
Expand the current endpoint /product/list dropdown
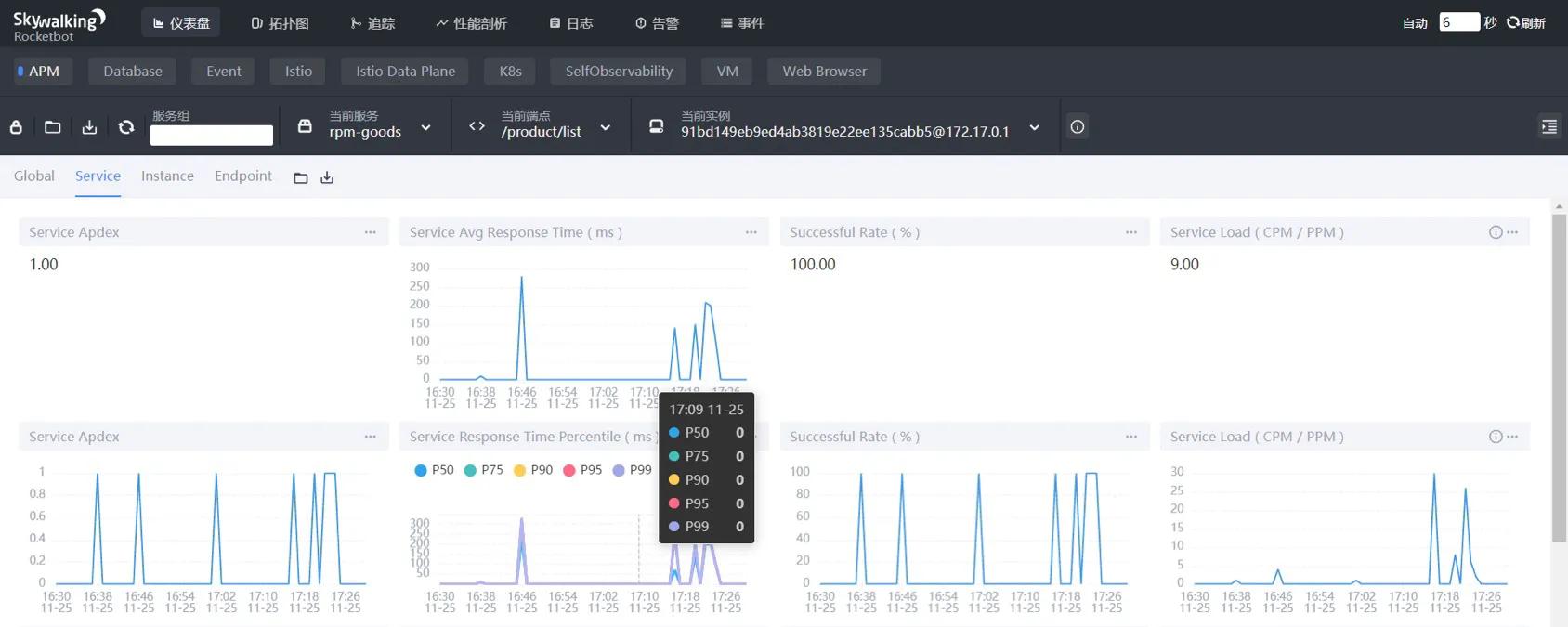coord(605,128)
